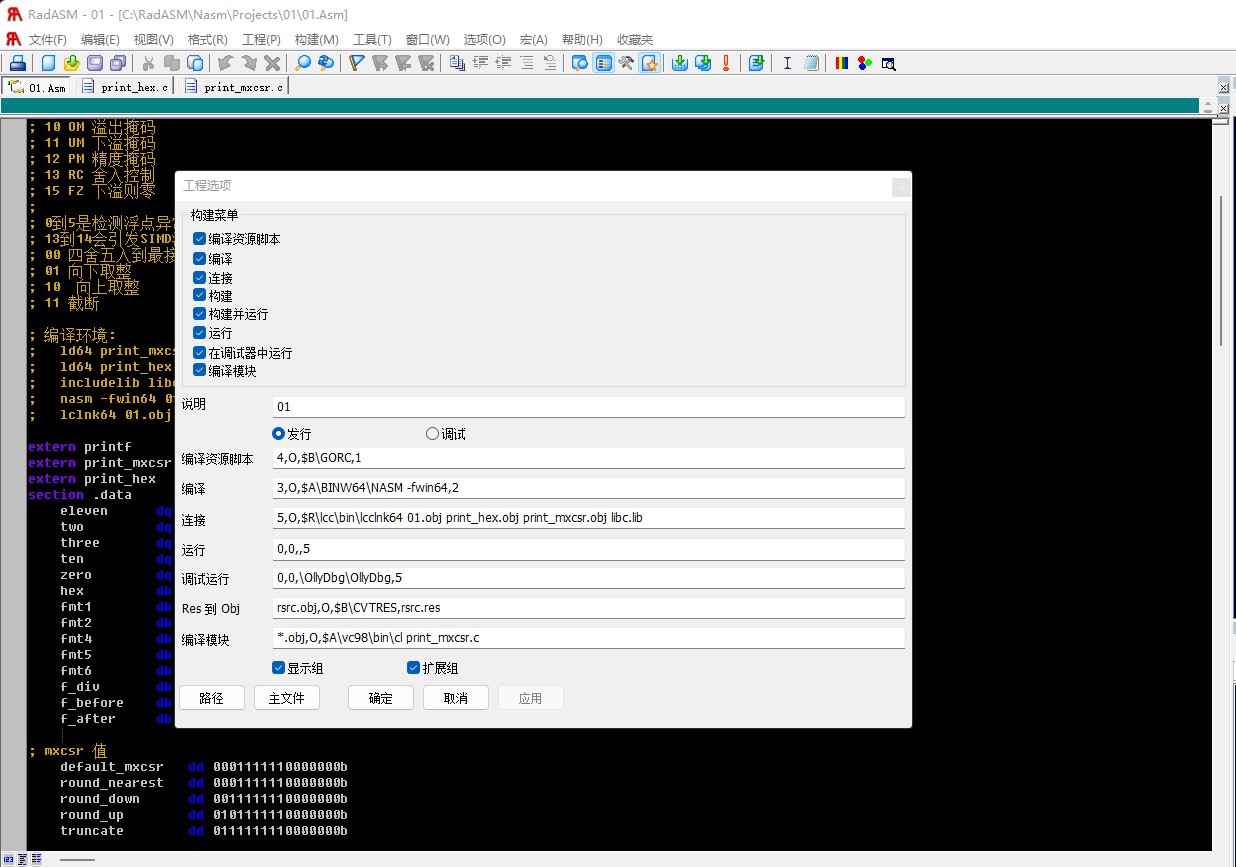Click the Copy toolbar icon

pyautogui.click(x=171, y=63)
